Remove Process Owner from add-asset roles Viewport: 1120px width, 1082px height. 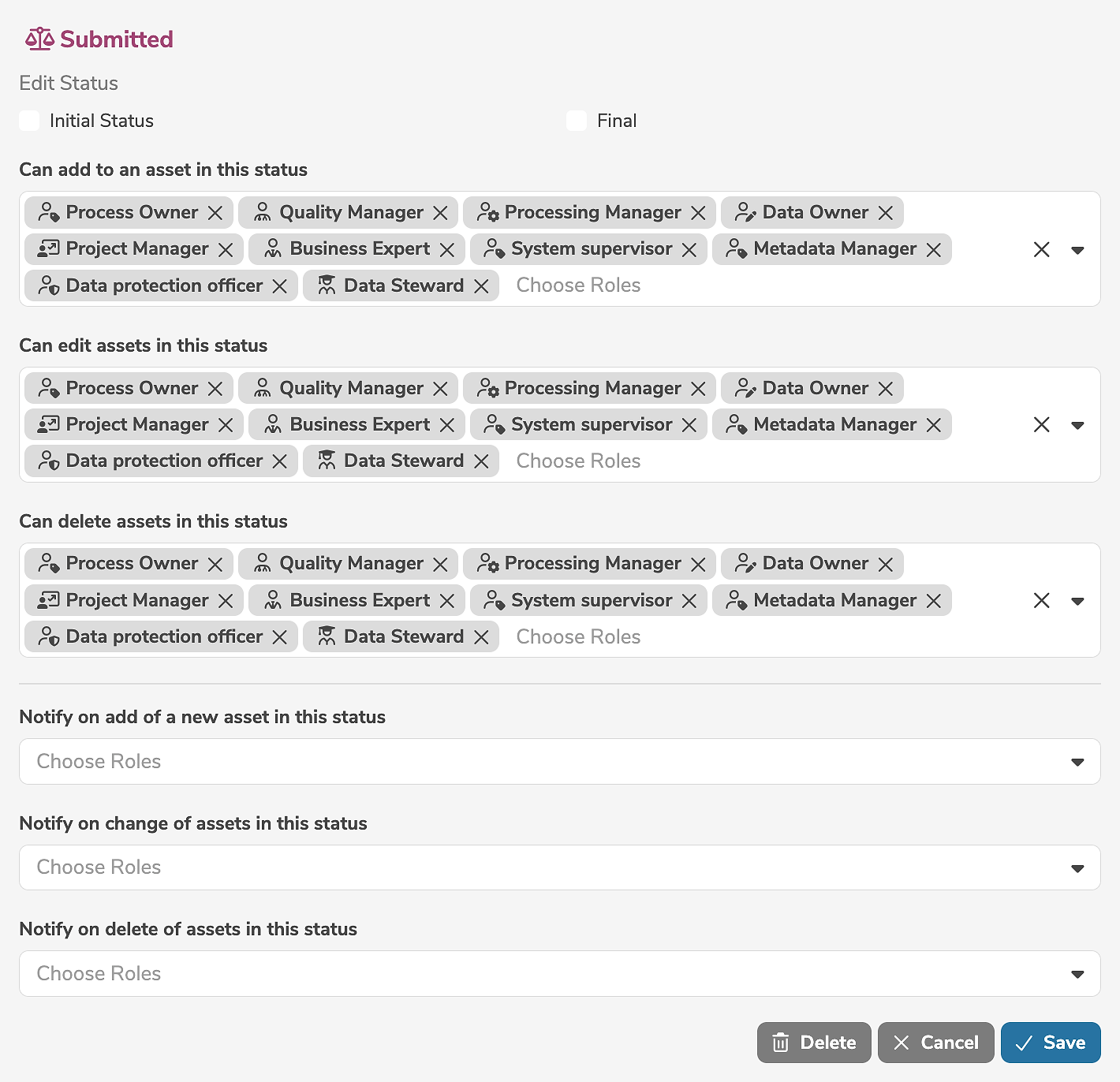(215, 213)
